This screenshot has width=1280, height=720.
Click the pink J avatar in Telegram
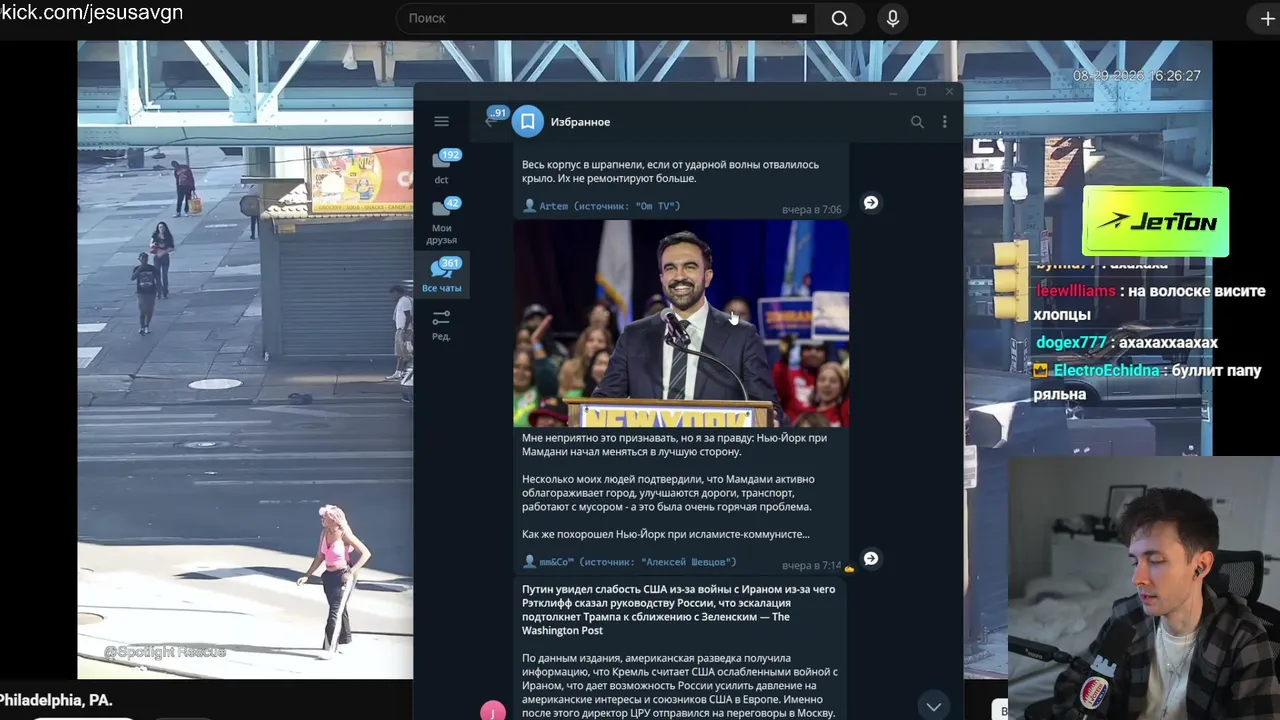pos(493,712)
